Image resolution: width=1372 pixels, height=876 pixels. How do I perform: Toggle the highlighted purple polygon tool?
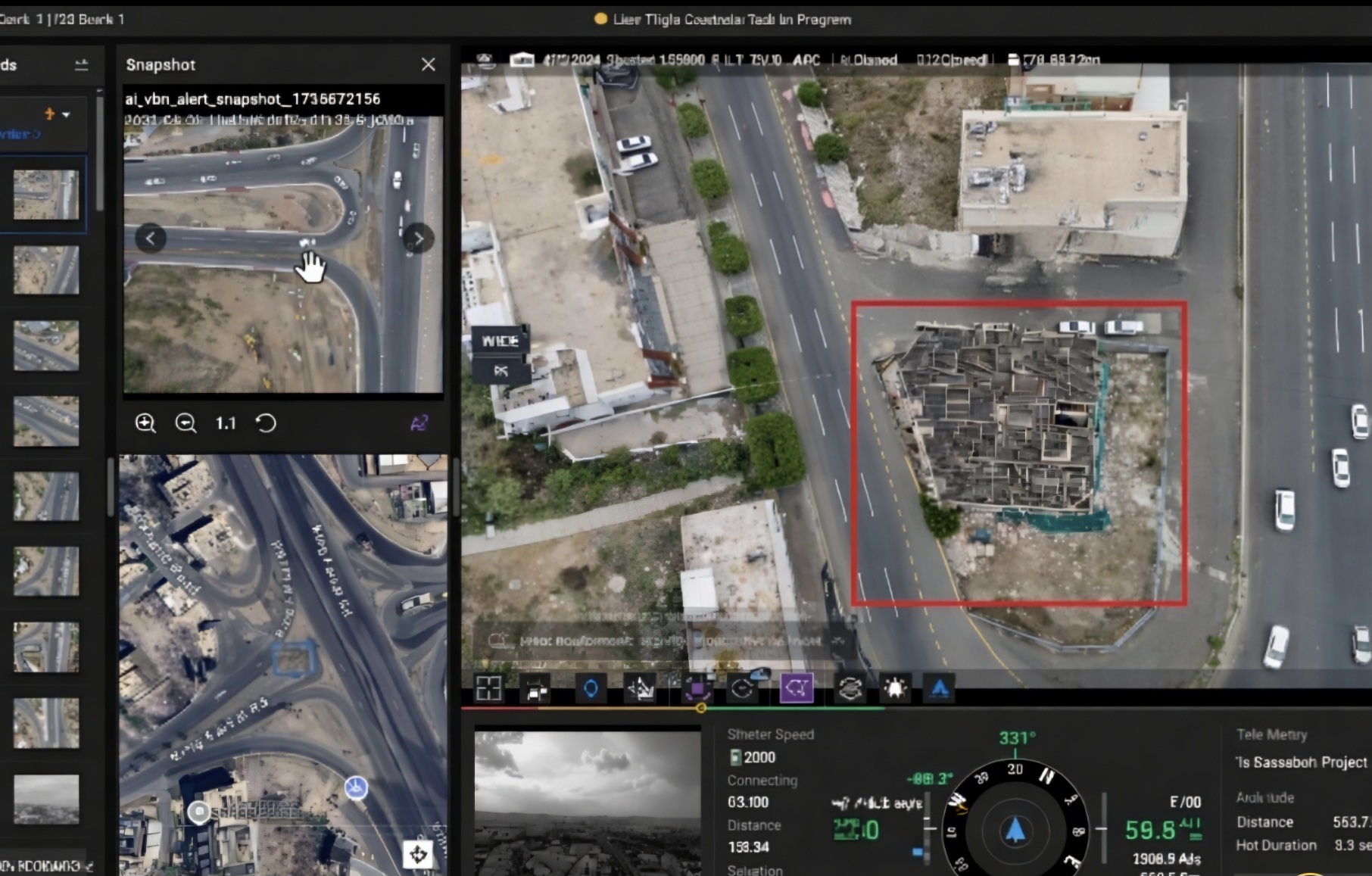point(797,688)
